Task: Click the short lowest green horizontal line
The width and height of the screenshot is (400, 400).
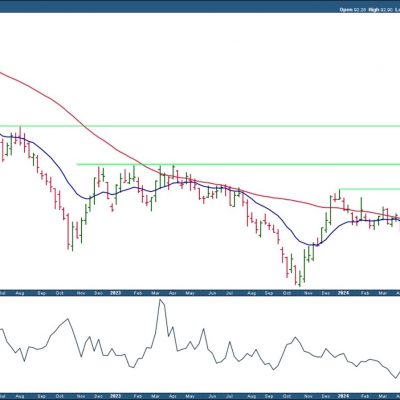Action: click(370, 189)
